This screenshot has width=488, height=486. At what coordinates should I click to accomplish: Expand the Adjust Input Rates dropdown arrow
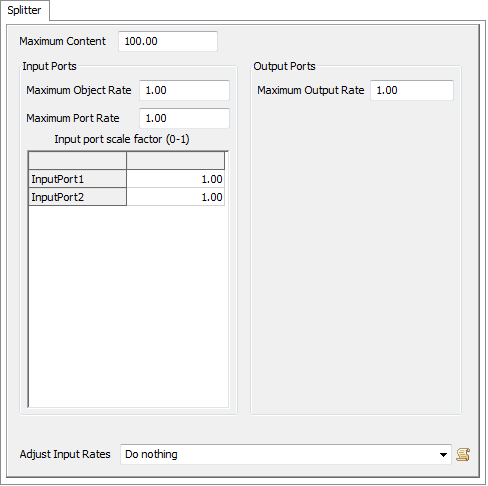click(443, 454)
